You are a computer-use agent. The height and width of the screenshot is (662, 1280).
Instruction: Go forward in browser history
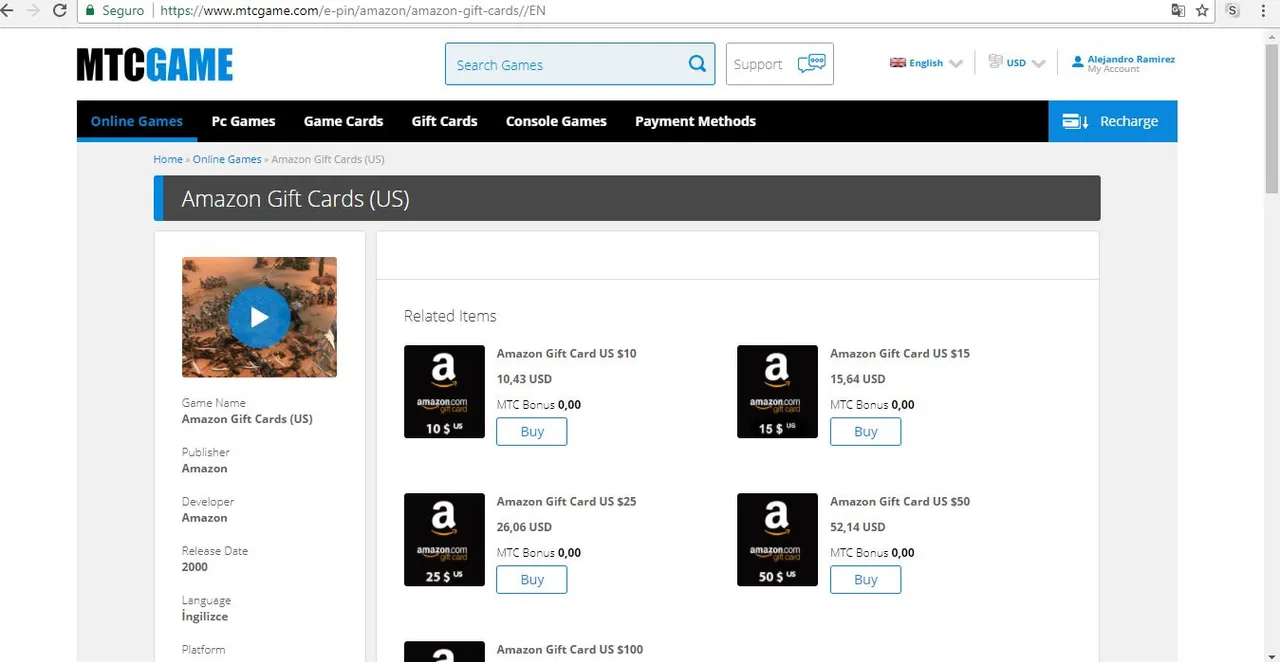pyautogui.click(x=32, y=11)
